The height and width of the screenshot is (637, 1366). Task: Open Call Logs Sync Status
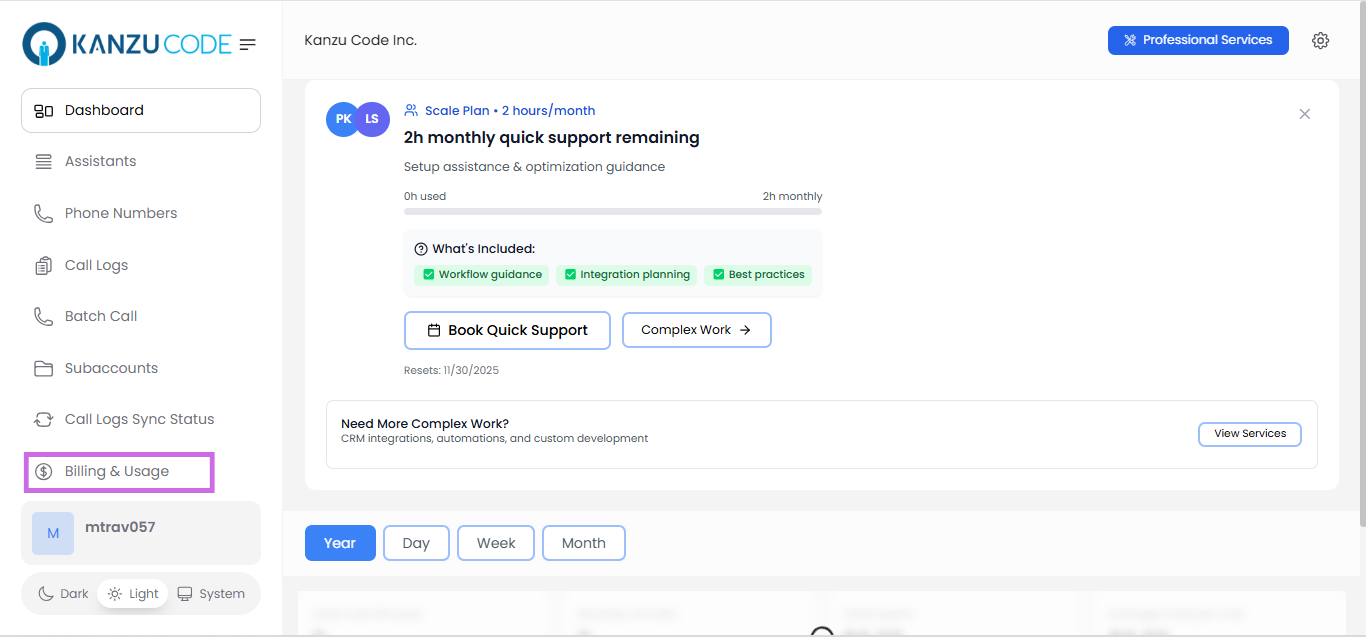[141, 420]
